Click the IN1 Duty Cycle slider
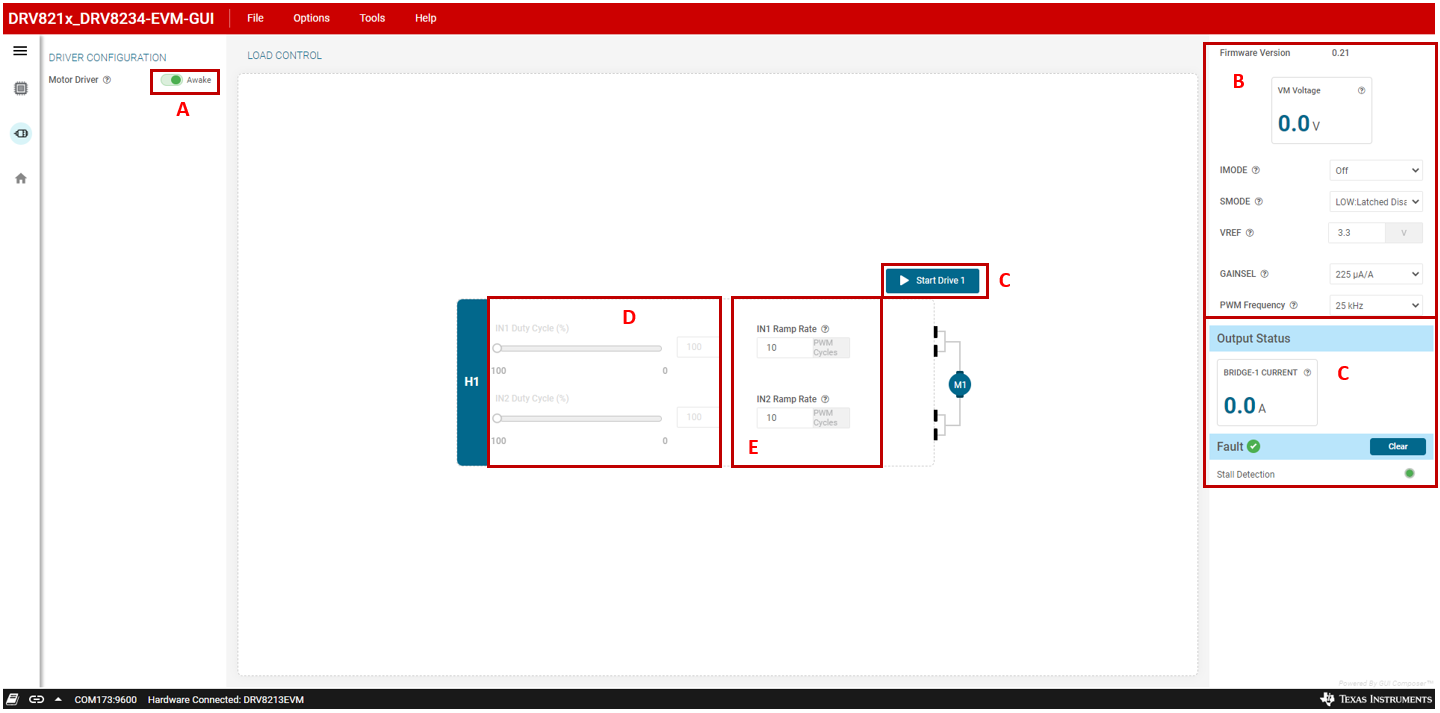The width and height of the screenshot is (1440, 713). 579,348
